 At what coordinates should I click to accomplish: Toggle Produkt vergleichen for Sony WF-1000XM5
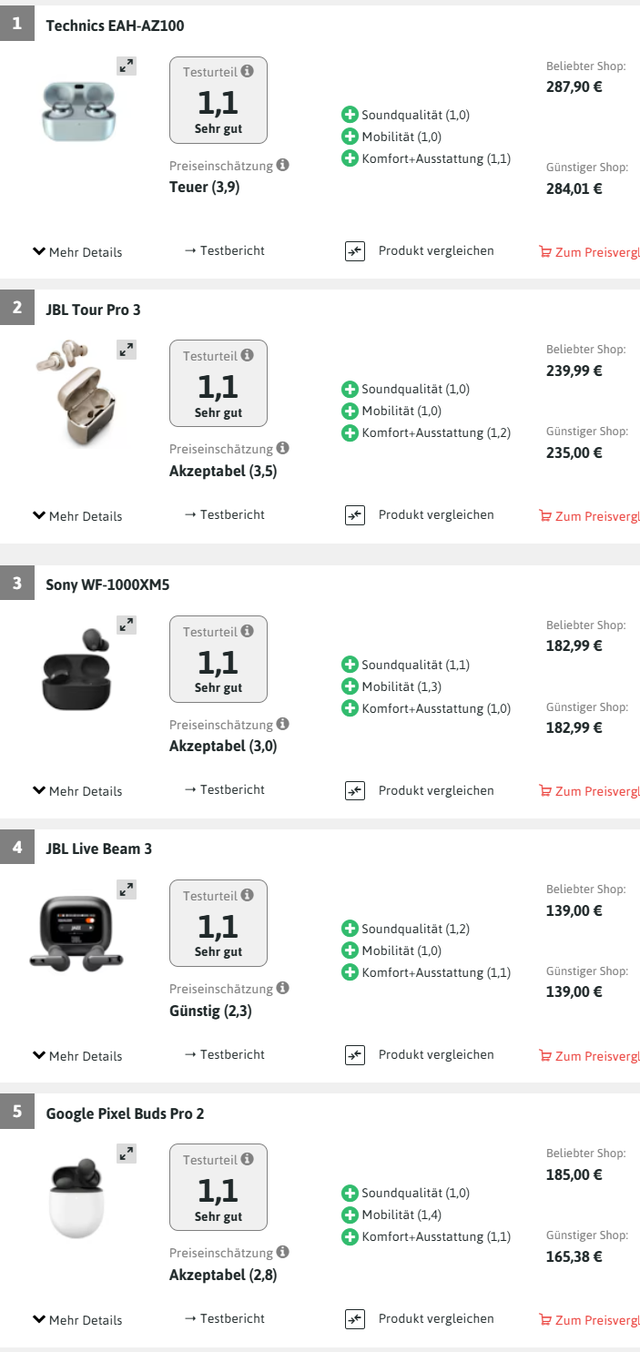[355, 790]
